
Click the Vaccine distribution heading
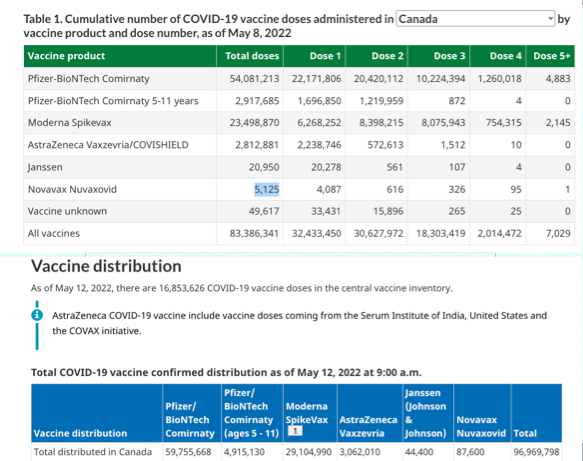[x=106, y=266]
